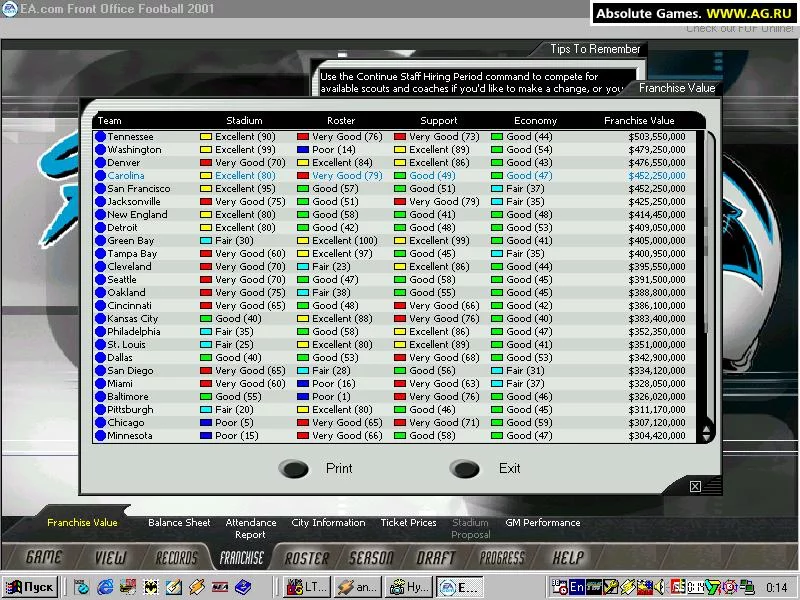This screenshot has width=800, height=600.
Task: Switch to the Hy... taskbar window
Action: [409, 587]
